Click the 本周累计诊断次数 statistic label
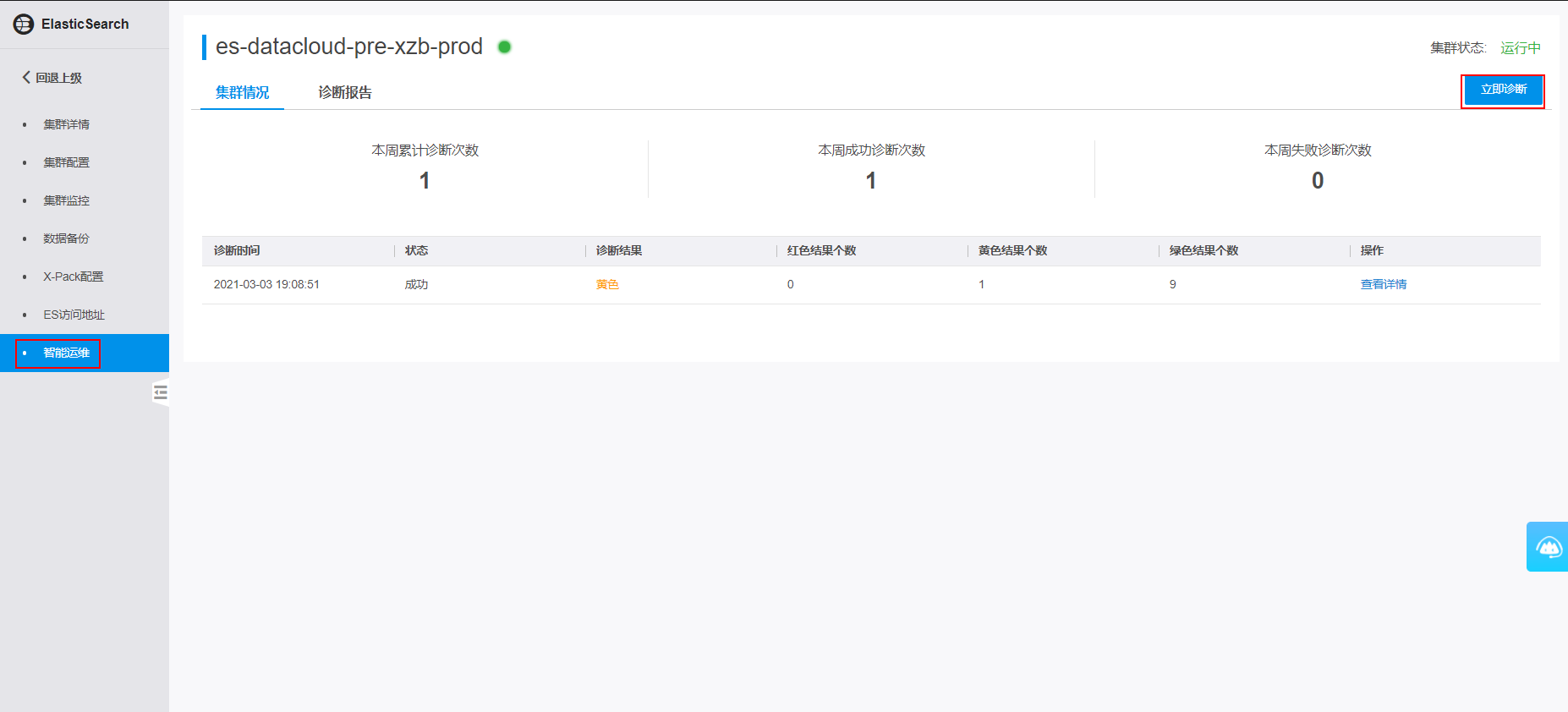Screen dimensions: 1568x712 [x=425, y=150]
